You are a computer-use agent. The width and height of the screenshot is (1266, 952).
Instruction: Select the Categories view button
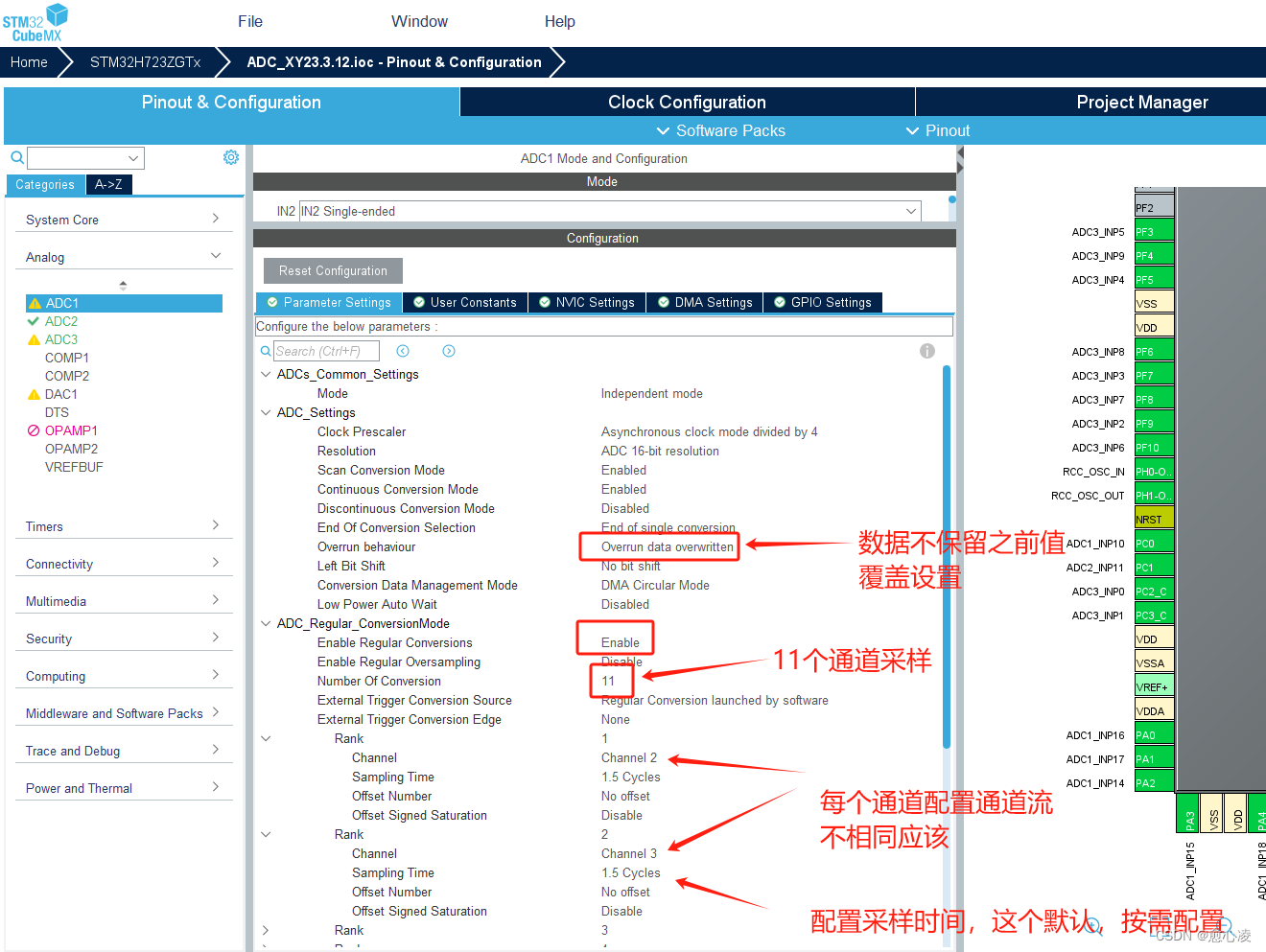pyautogui.click(x=45, y=184)
